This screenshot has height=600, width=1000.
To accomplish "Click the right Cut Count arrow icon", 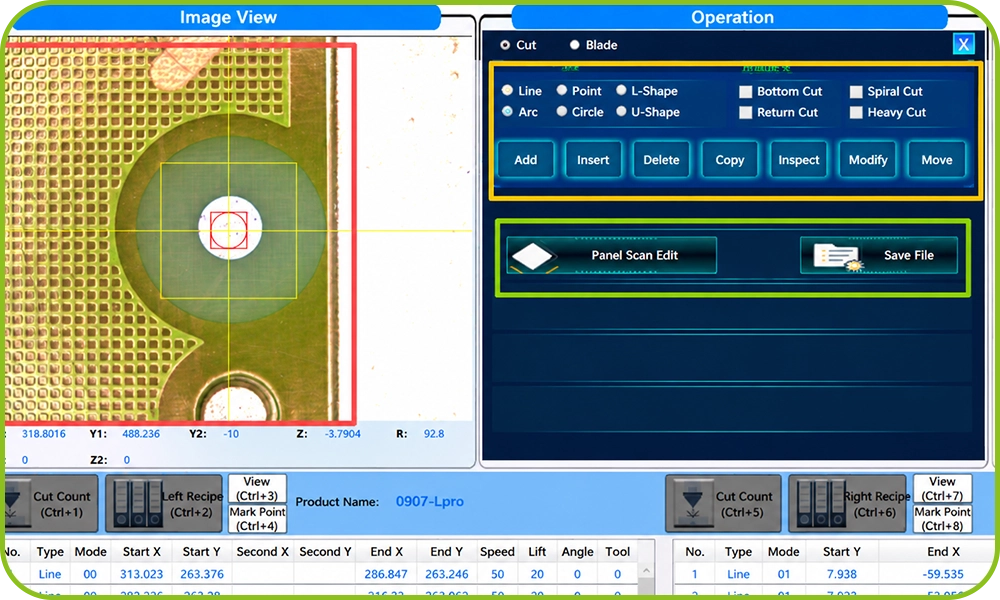I will pos(693,504).
